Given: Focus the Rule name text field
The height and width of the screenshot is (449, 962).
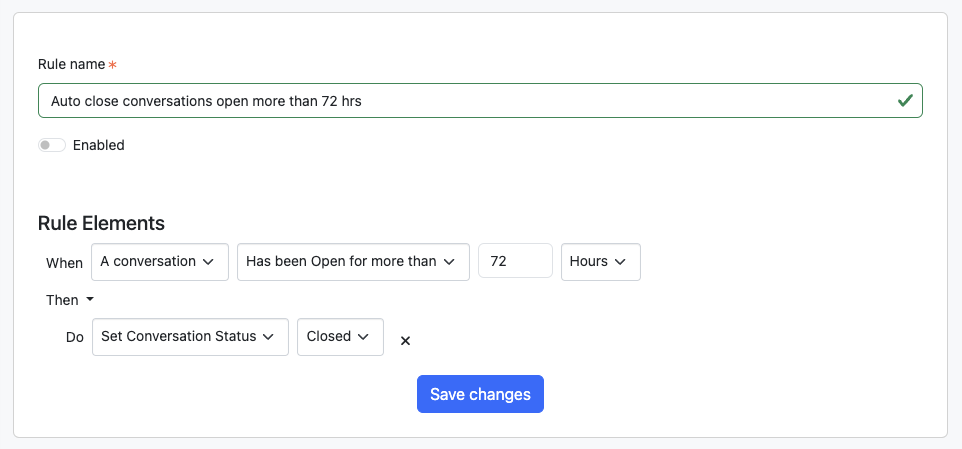Looking at the screenshot, I should [x=460, y=101].
